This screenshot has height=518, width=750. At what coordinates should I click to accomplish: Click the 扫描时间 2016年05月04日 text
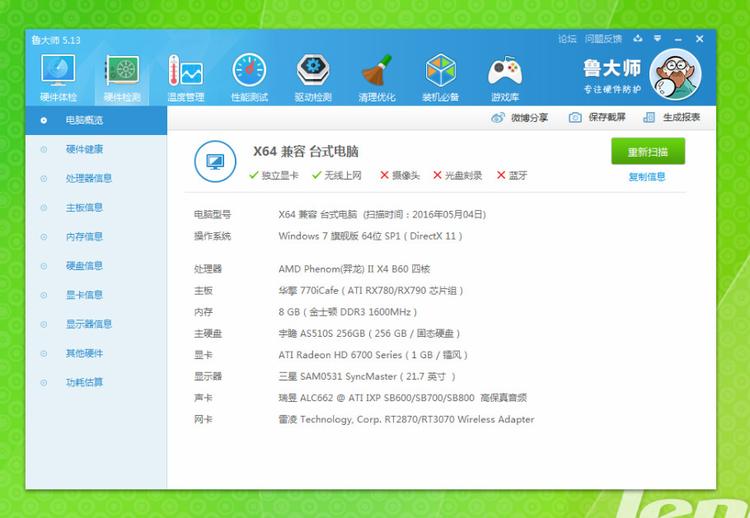pos(425,214)
